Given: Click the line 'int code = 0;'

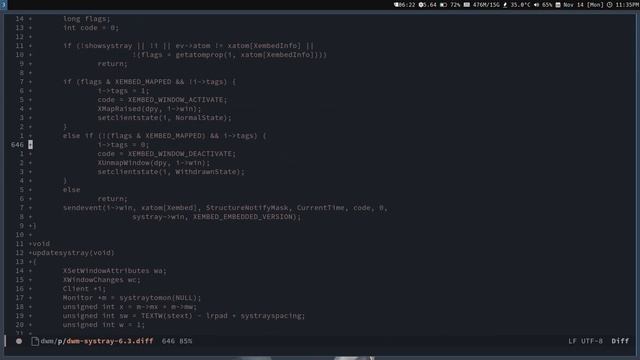Looking at the screenshot, I should (x=91, y=28).
